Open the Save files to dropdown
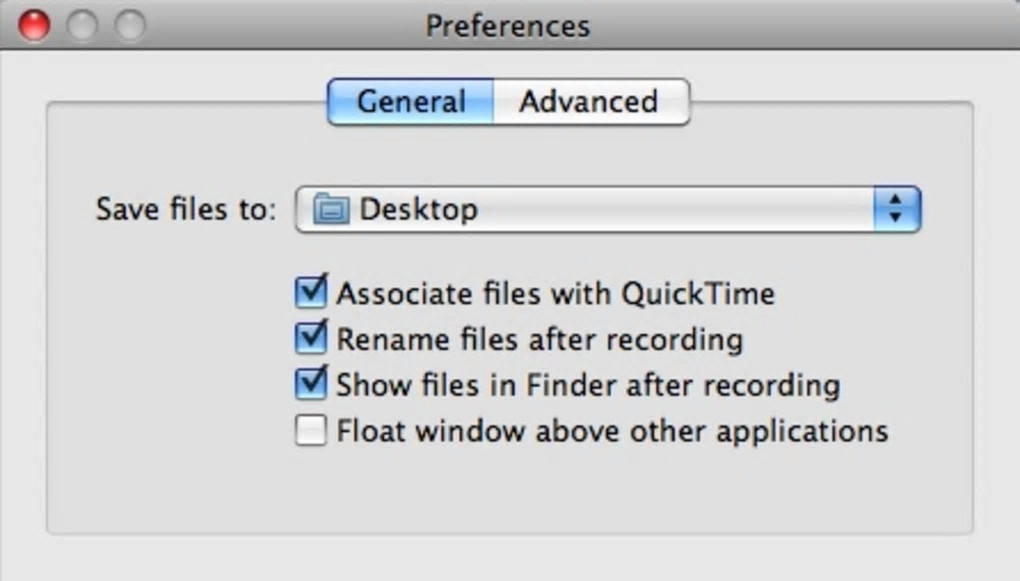 (606, 210)
